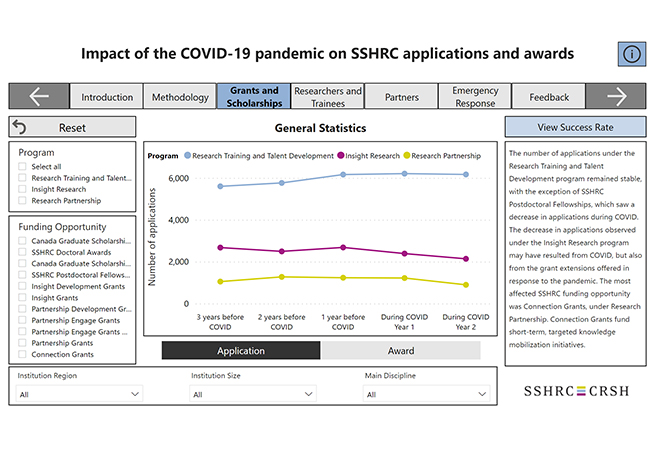
Task: Check the Select all program box
Action: click(22, 166)
